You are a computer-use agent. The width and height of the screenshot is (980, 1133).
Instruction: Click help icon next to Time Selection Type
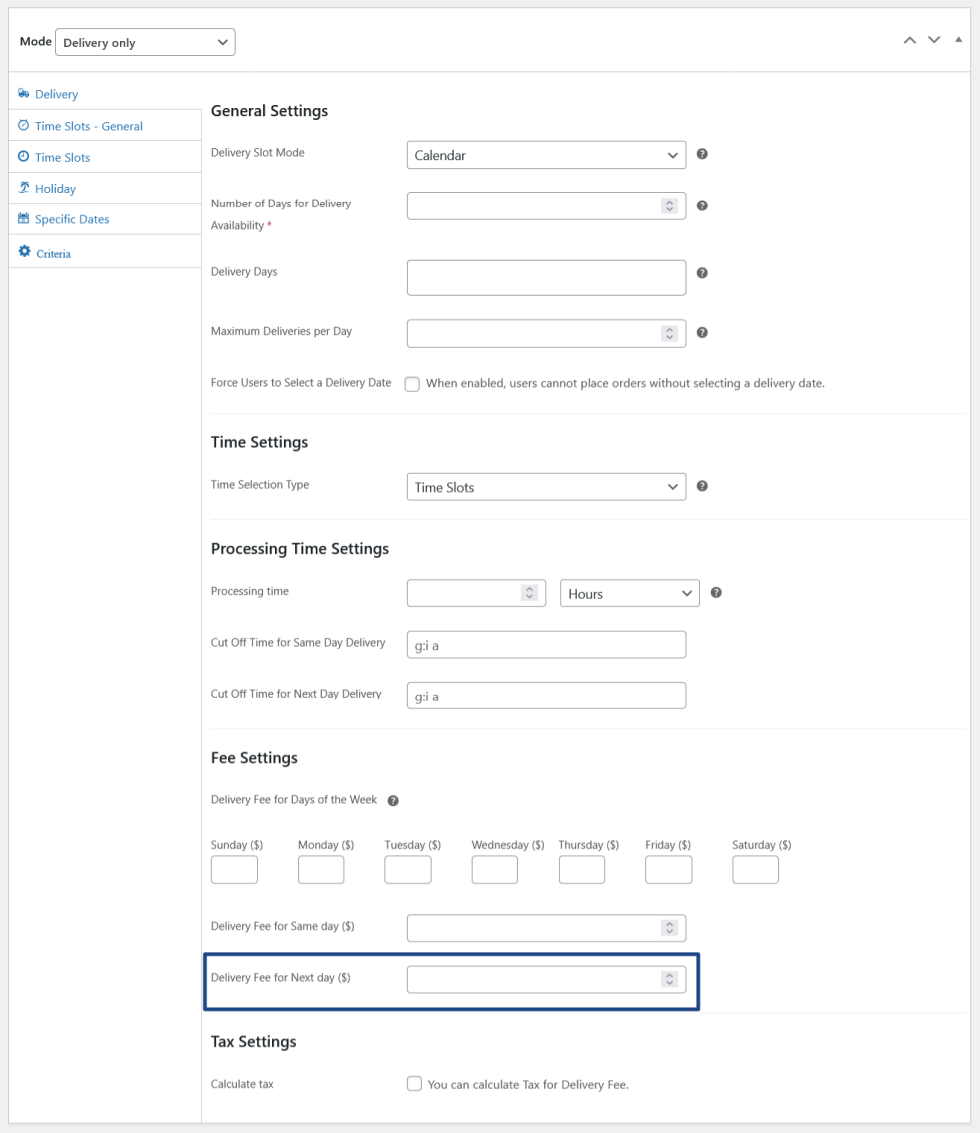click(x=702, y=486)
